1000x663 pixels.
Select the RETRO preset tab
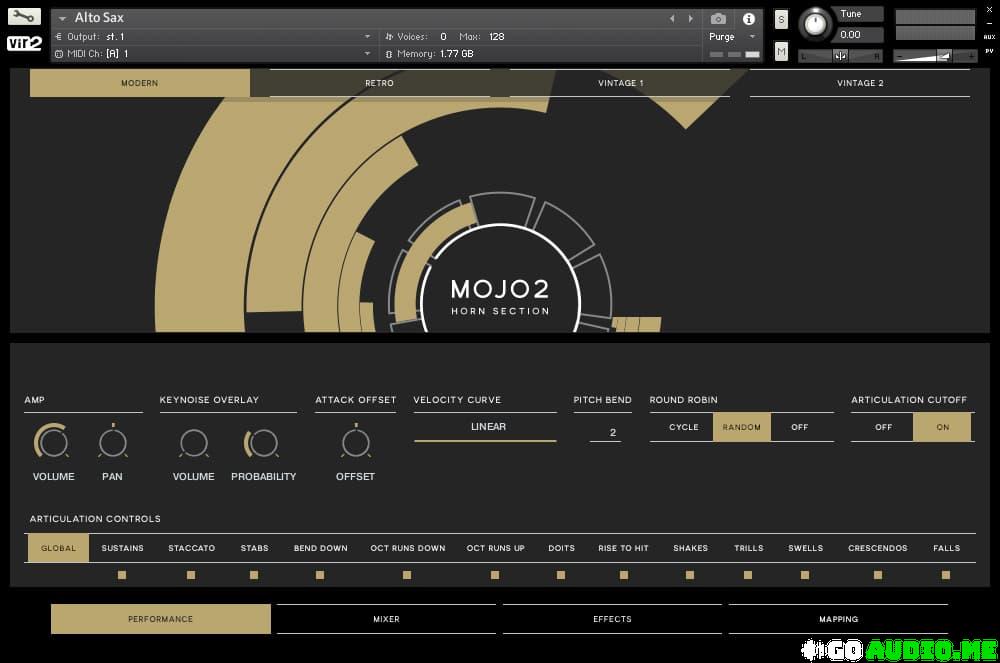pyautogui.click(x=379, y=83)
